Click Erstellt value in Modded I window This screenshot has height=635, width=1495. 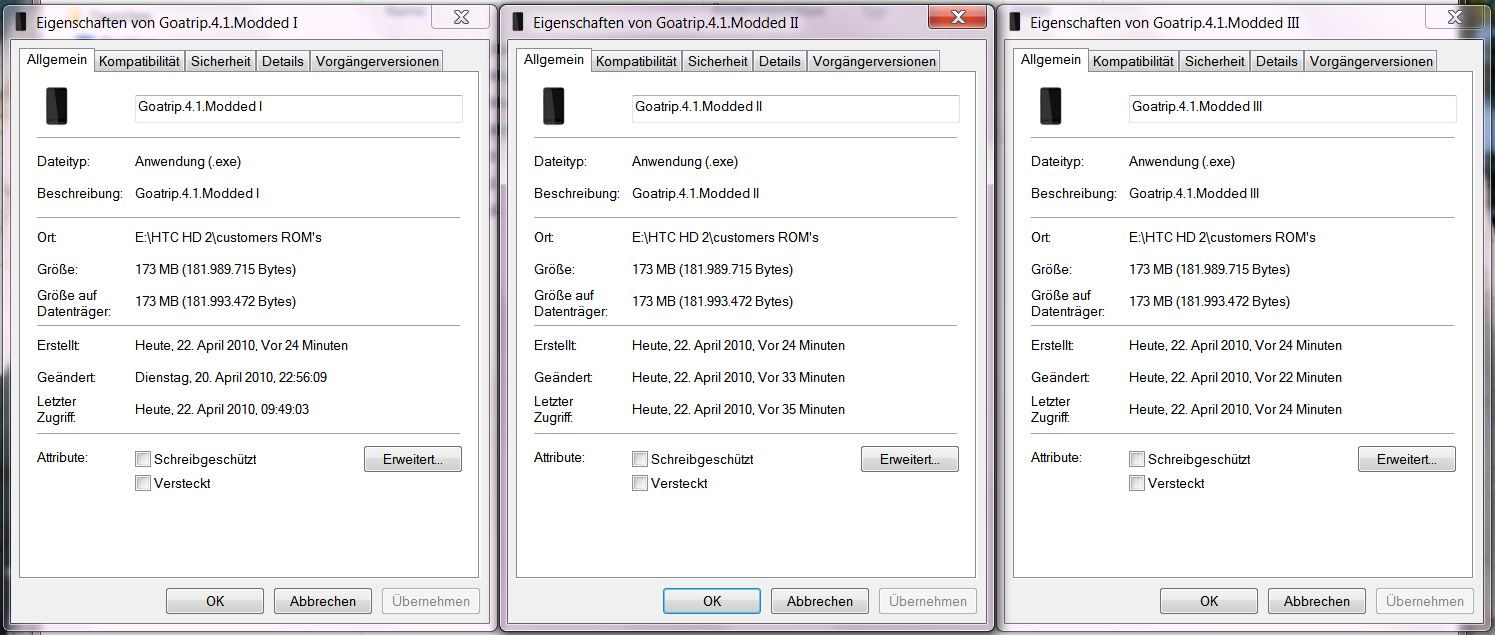coord(241,346)
